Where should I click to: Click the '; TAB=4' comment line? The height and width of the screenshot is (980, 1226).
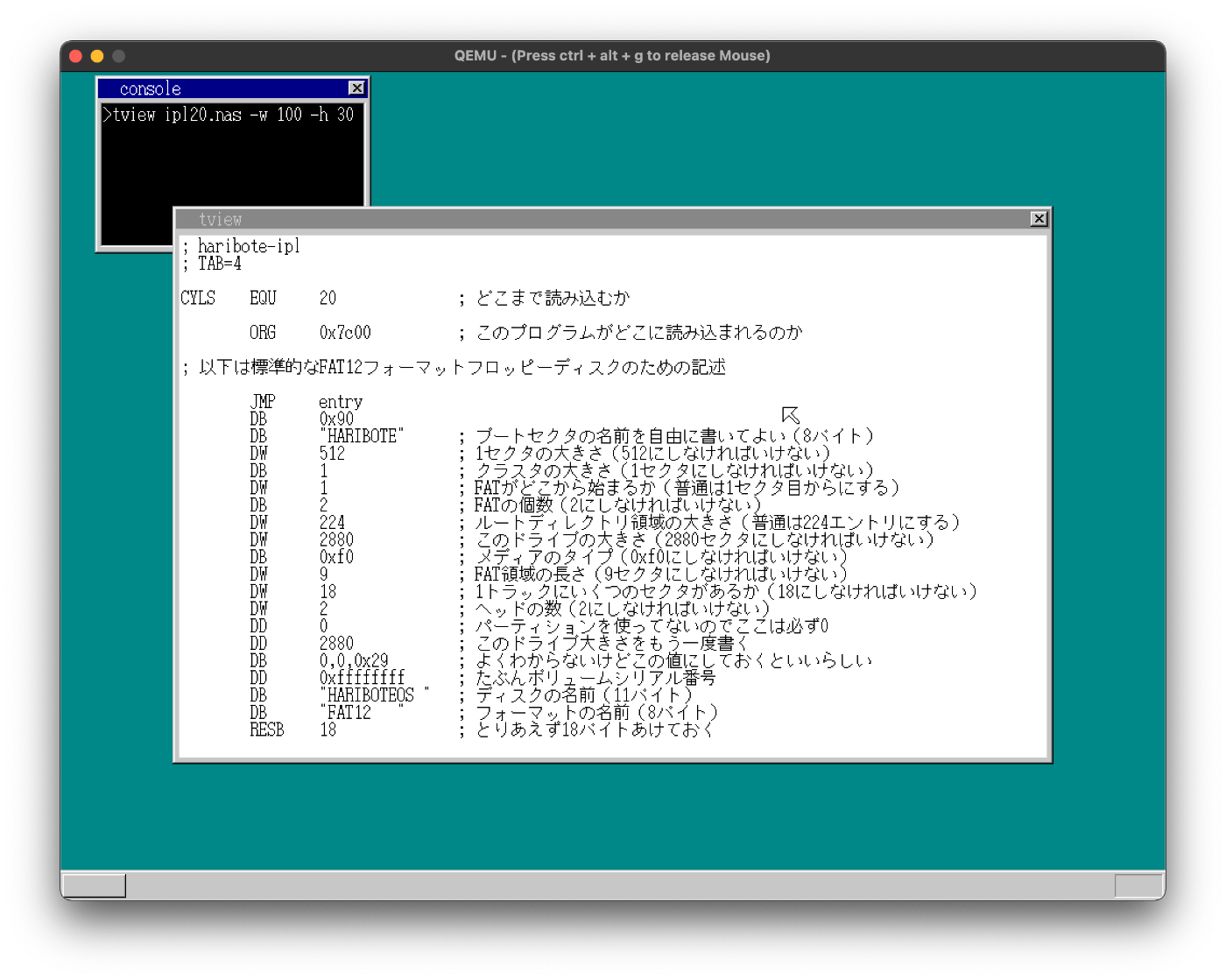211,264
